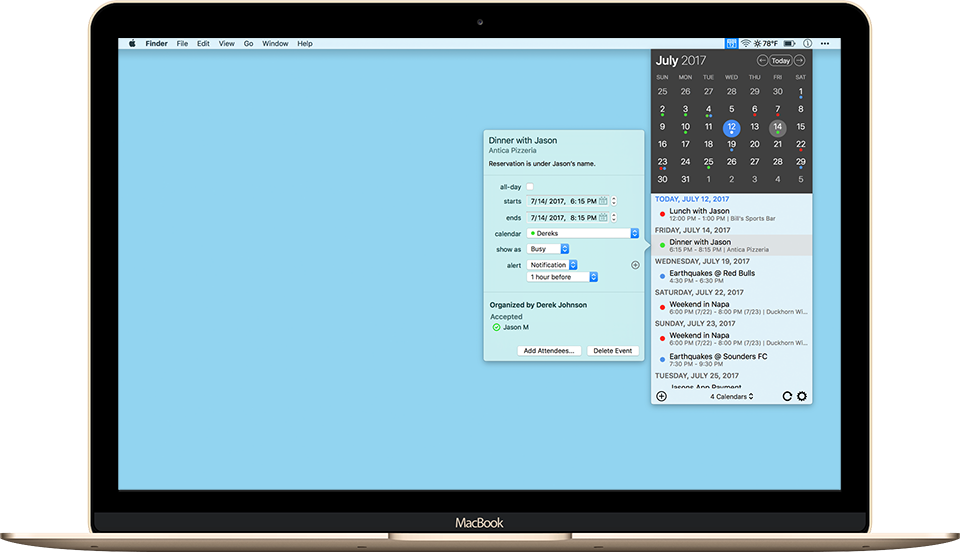Select July 12 in calendar grid
Image resolution: width=960 pixels, height=552 pixels.
[x=732, y=127]
